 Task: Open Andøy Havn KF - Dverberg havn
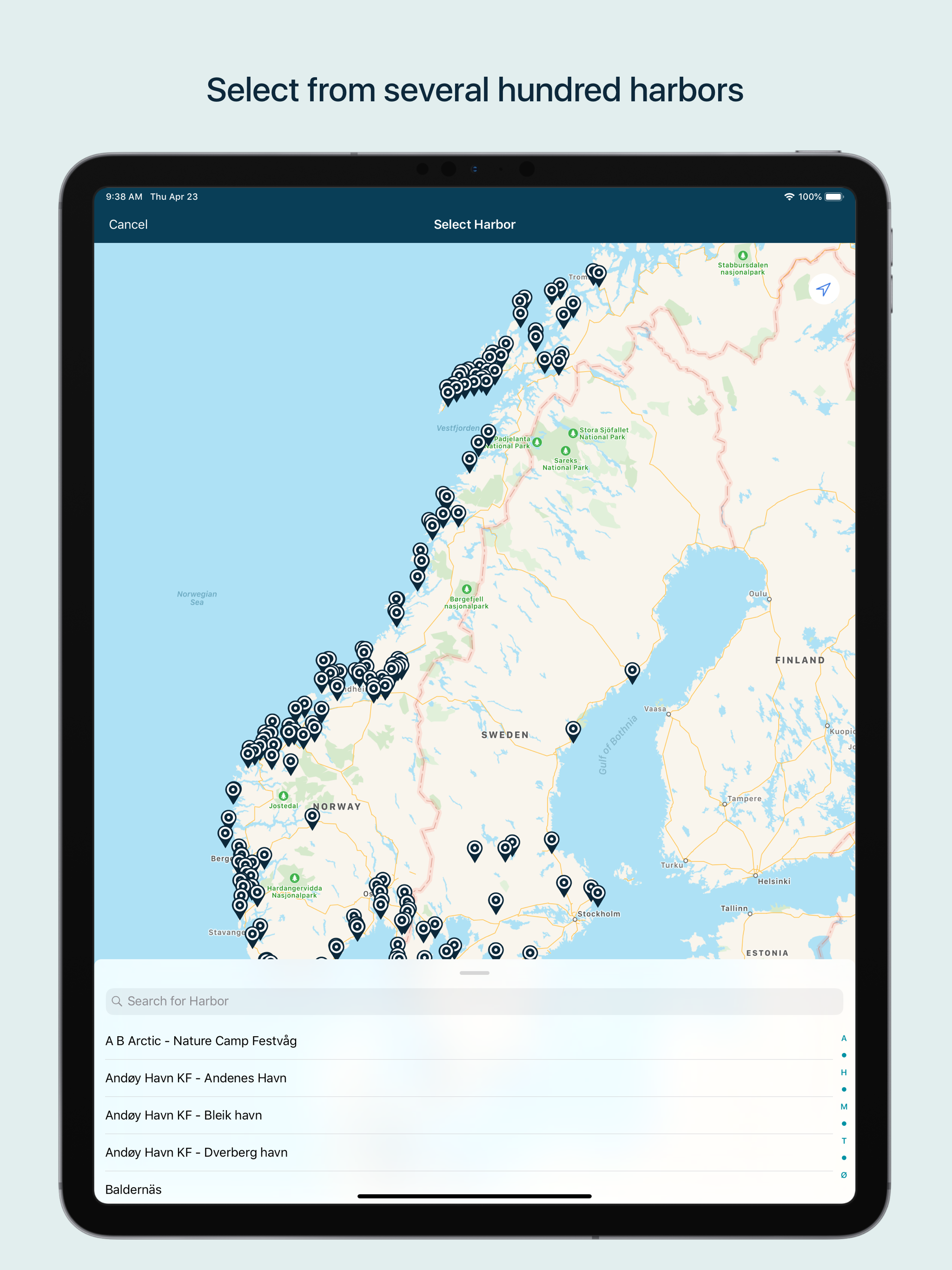pyautogui.click(x=196, y=1152)
